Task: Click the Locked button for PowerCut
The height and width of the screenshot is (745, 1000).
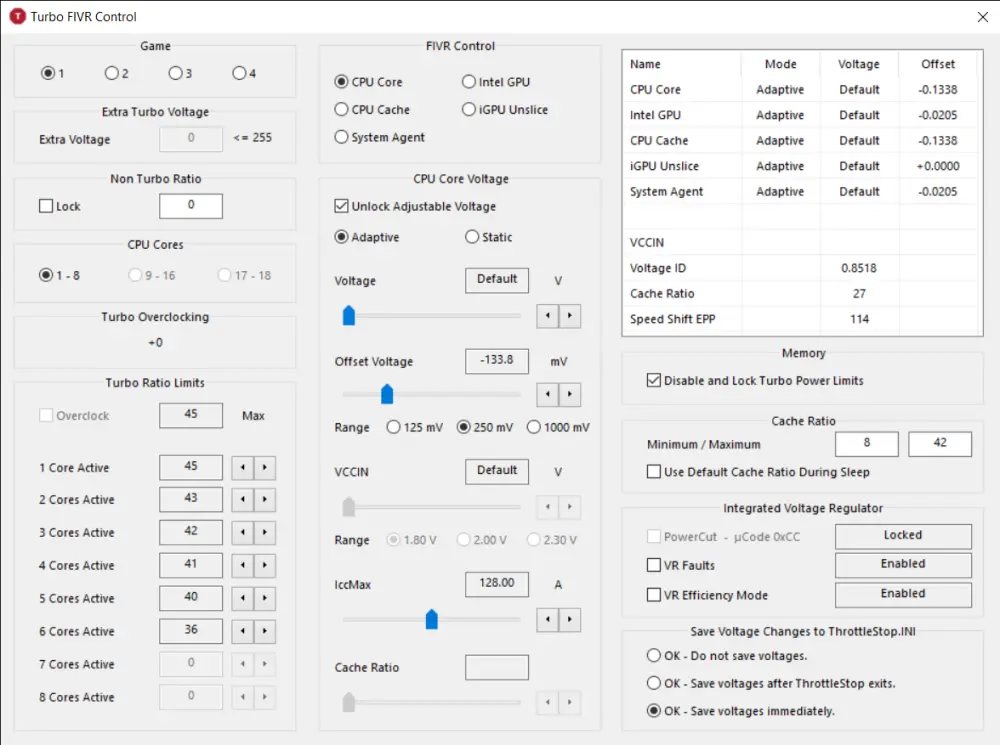Action: coord(903,536)
